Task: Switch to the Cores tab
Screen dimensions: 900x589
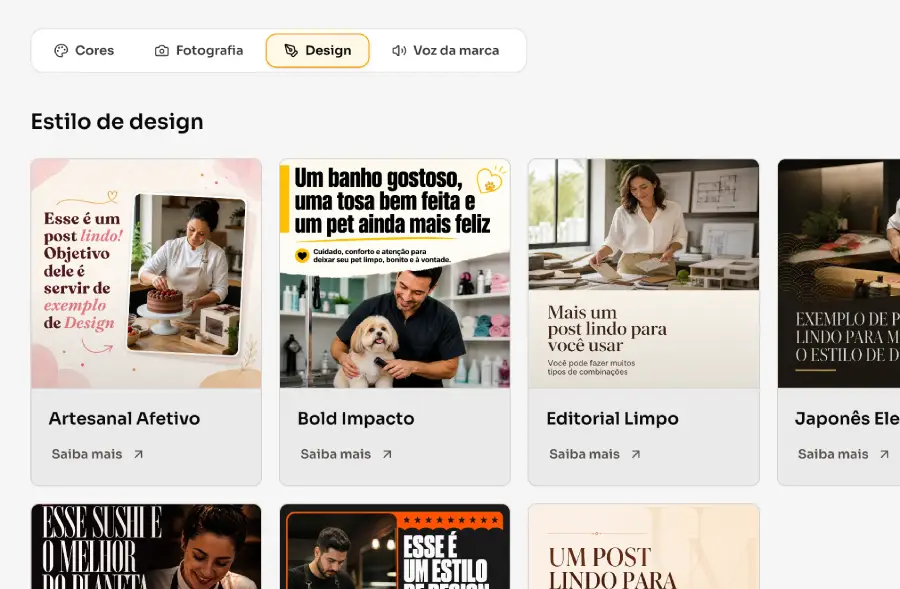Action: (84, 51)
